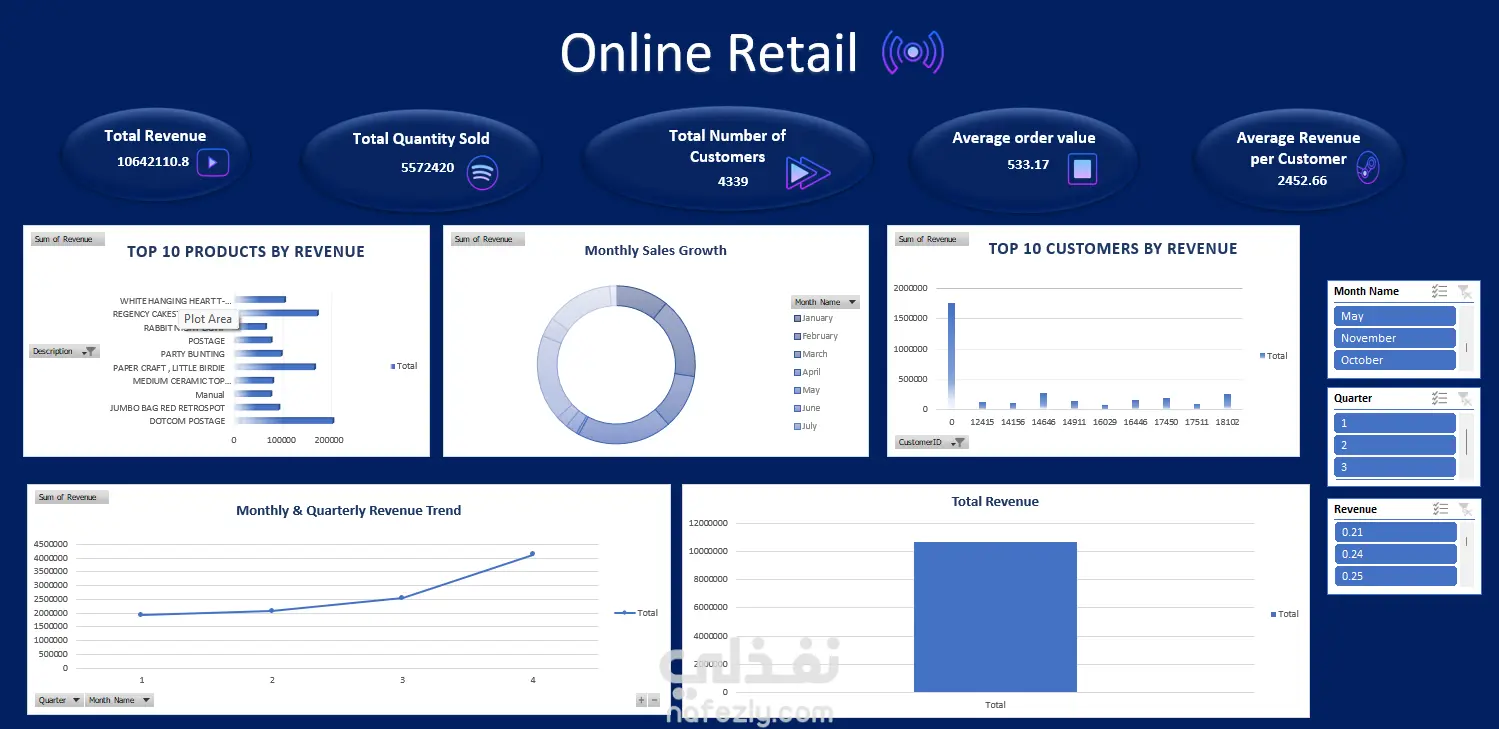Click the Revenue slicer scrollbar

point(1466,554)
